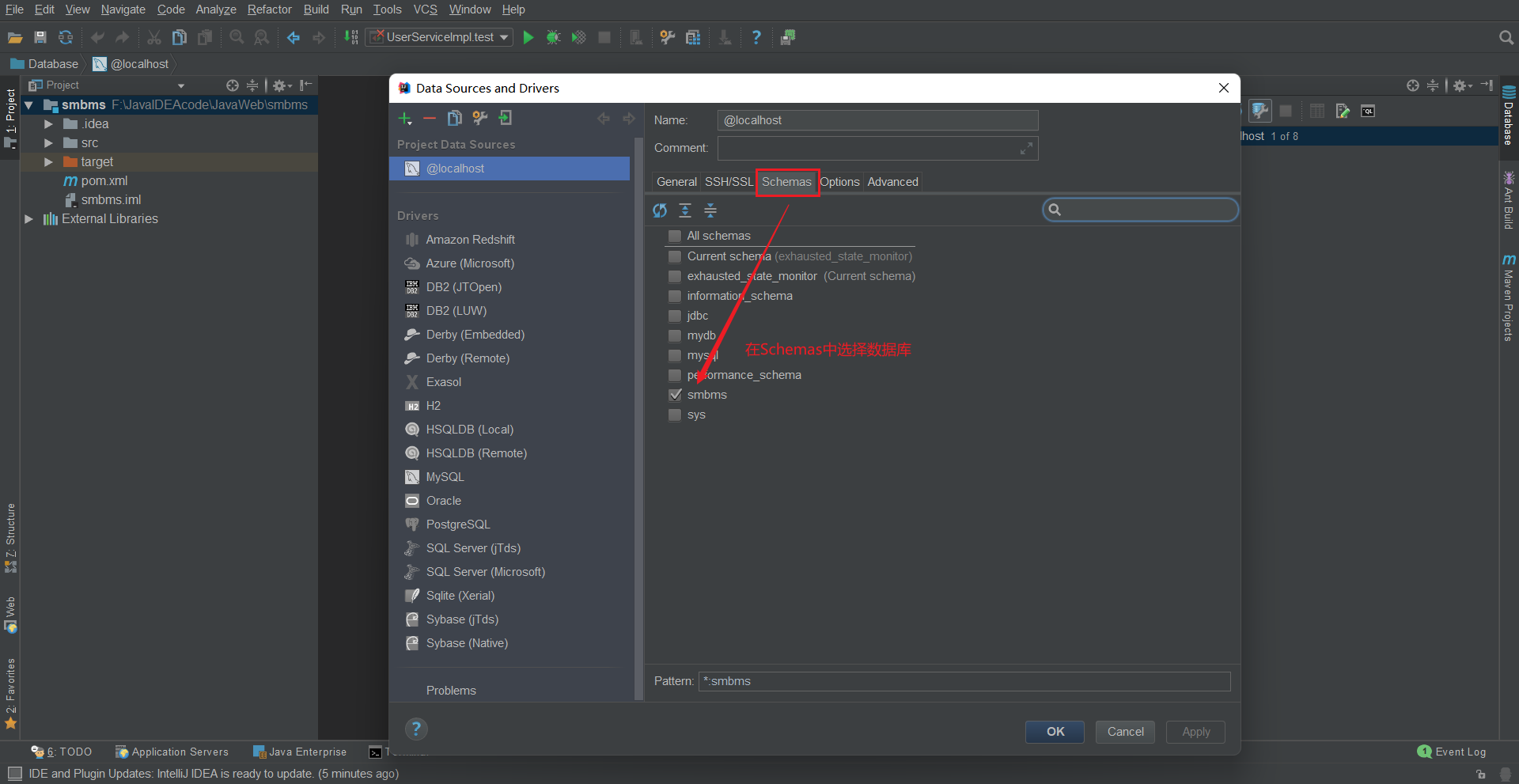Screen dimensions: 1519x784
Task: Refresh the schemas list icon
Action: pyautogui.click(x=660, y=210)
